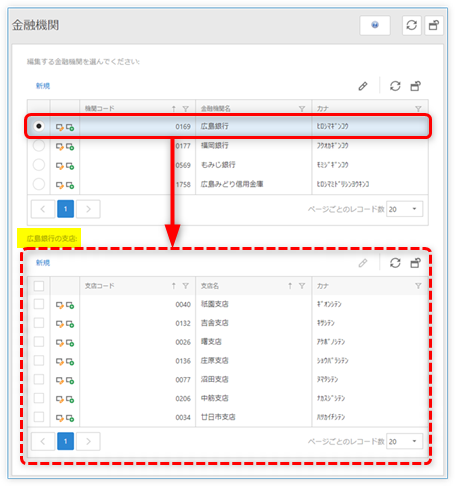The height and width of the screenshot is (486, 455).
Task: Select the 広島みどり信用金庫 radio button
Action: pos(39,184)
